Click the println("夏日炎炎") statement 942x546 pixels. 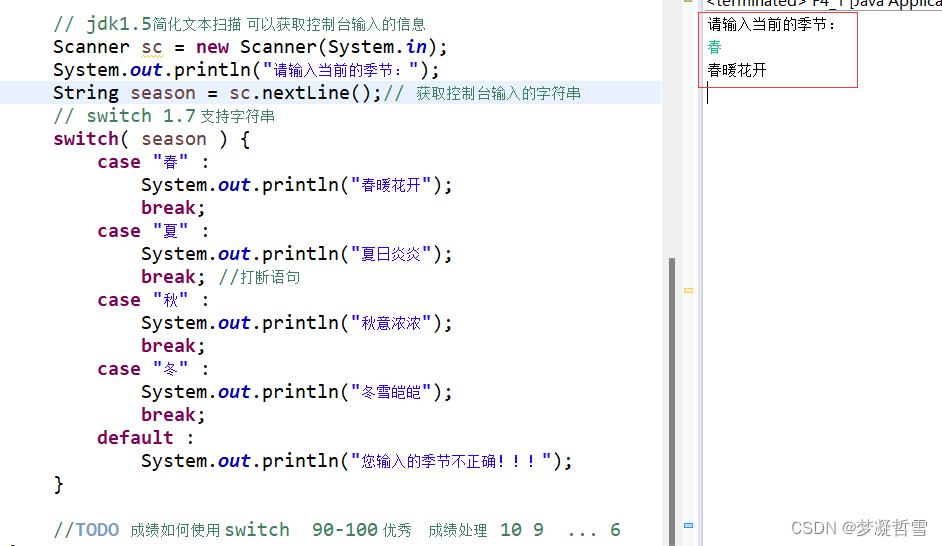(296, 254)
